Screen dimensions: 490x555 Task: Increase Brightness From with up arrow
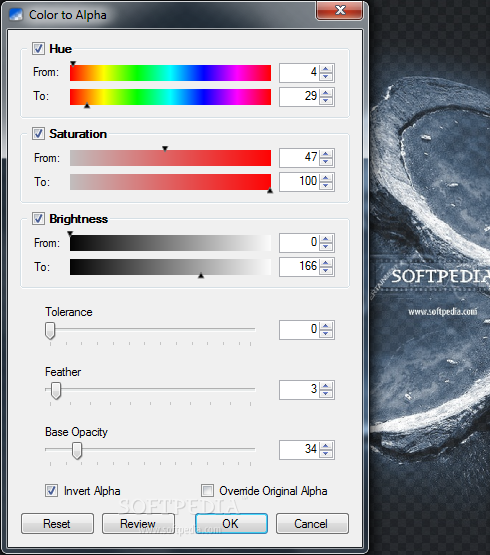click(326, 239)
